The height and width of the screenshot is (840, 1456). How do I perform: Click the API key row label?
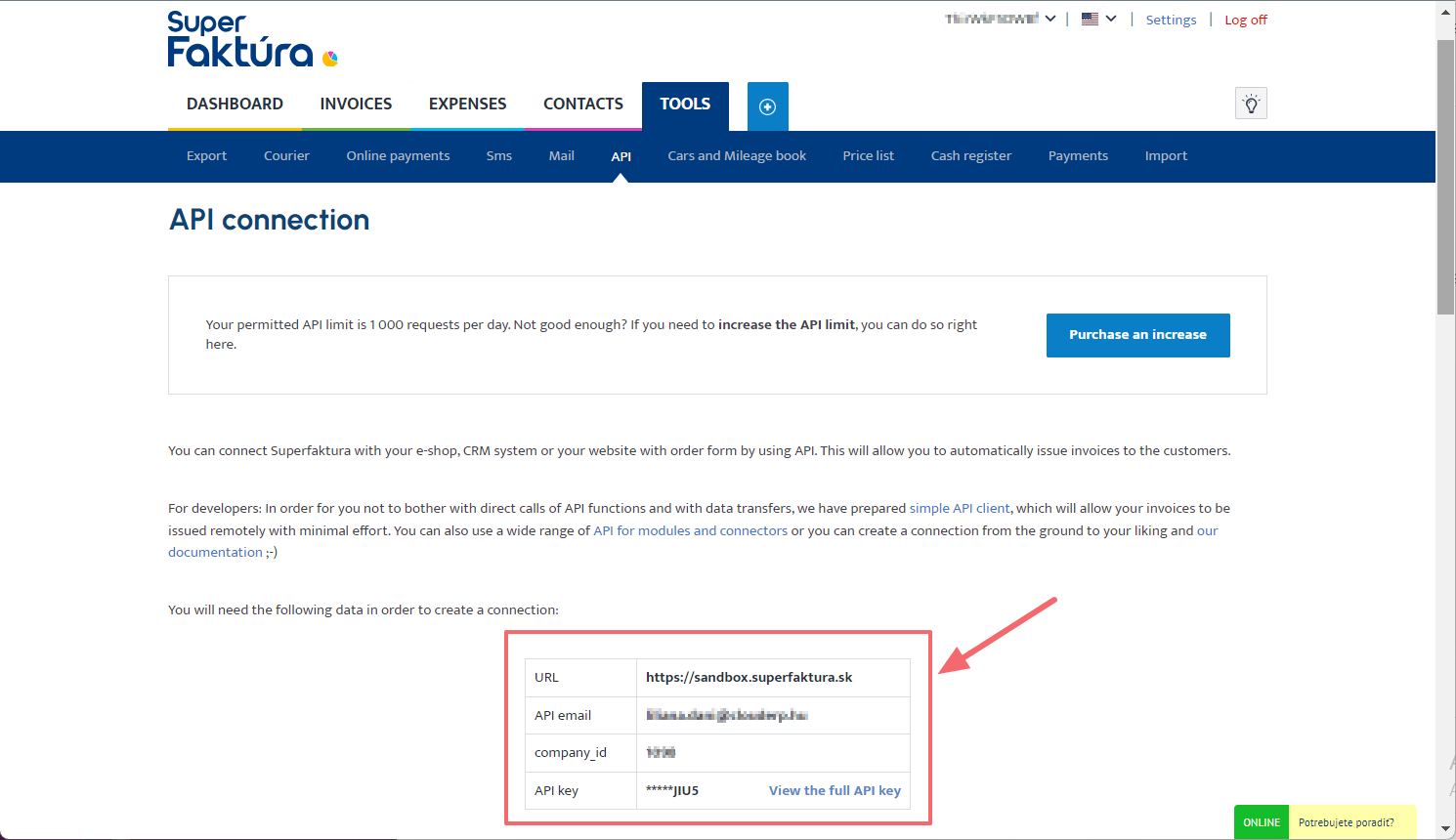click(x=556, y=791)
